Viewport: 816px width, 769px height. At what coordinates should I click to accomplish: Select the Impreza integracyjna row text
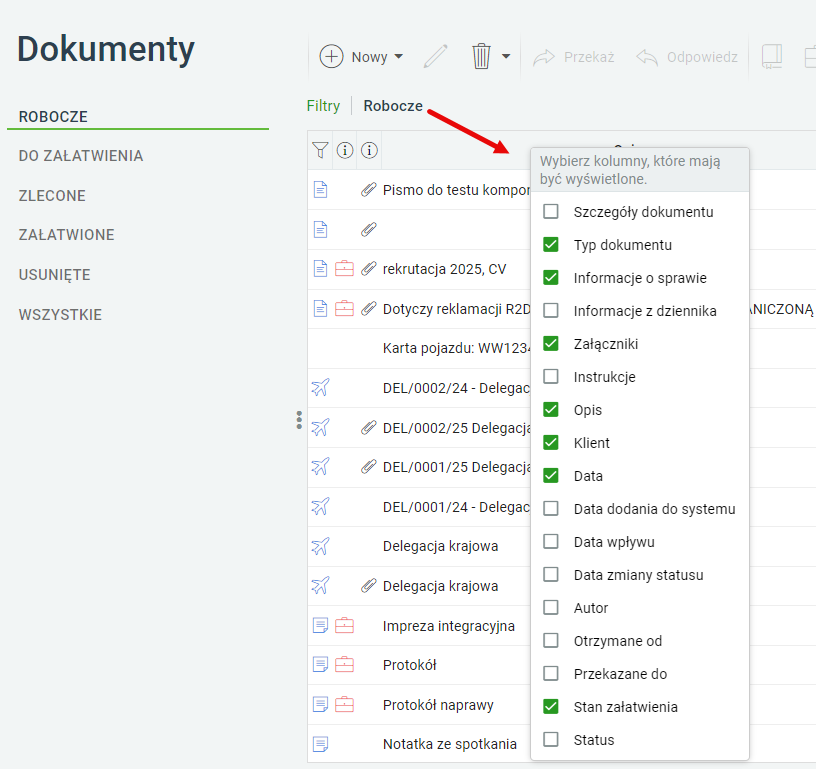[449, 626]
